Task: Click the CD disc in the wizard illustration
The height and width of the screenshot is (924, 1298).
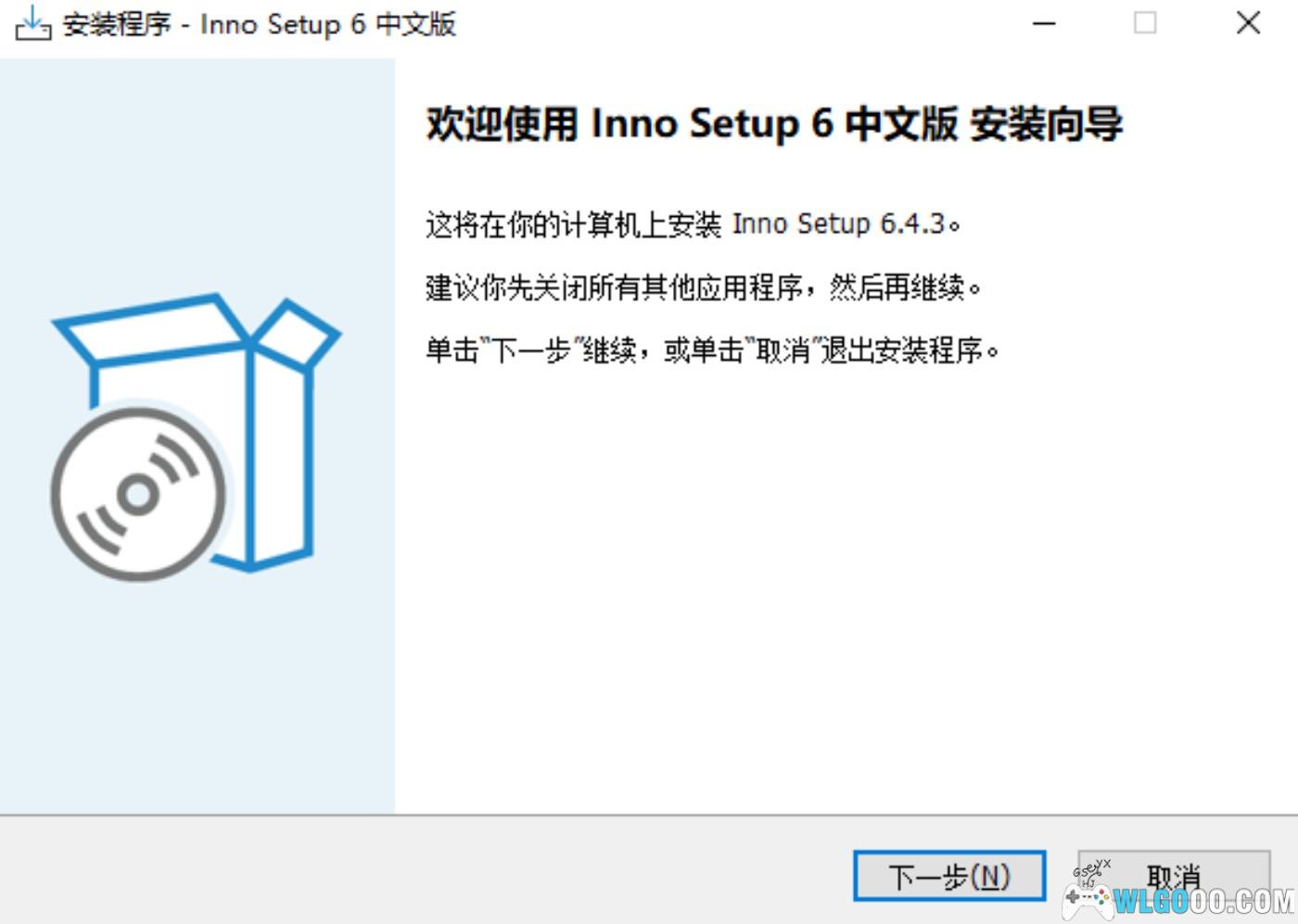Action: point(137,495)
